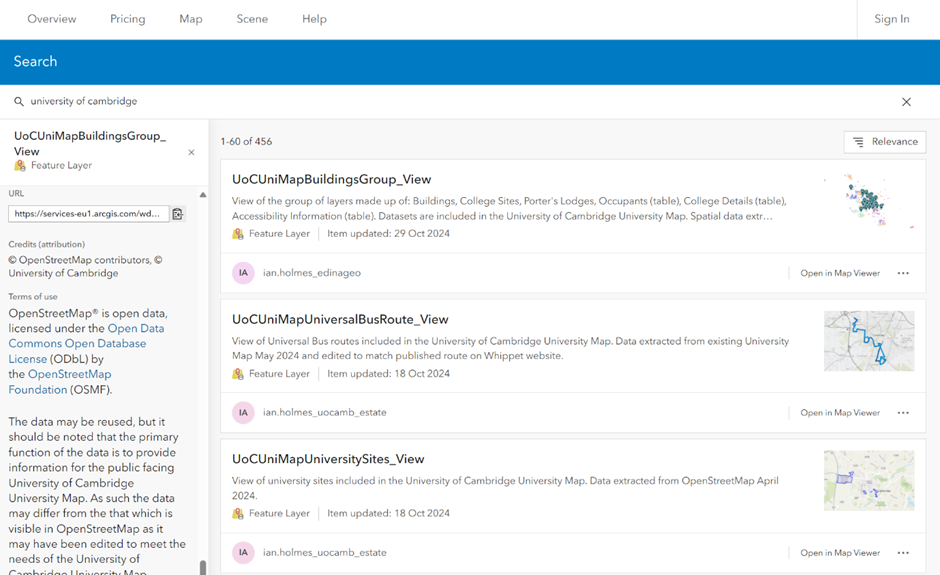Click the search field containing 'university of cambridge'
Screen dimensions: 940x575
[x=456, y=101]
